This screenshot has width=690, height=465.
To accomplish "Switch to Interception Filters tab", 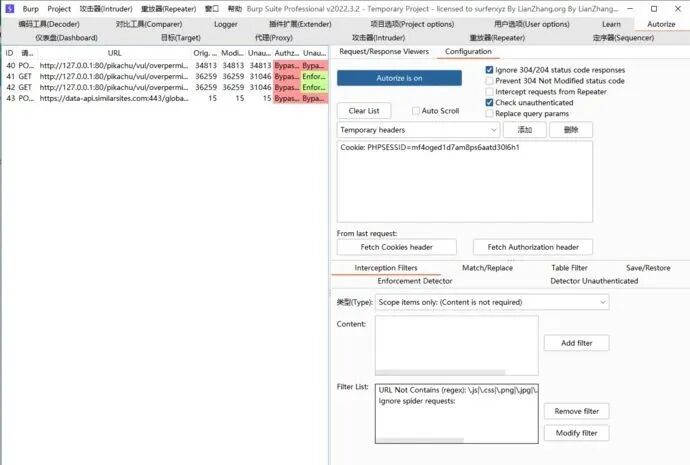I will (x=386, y=267).
